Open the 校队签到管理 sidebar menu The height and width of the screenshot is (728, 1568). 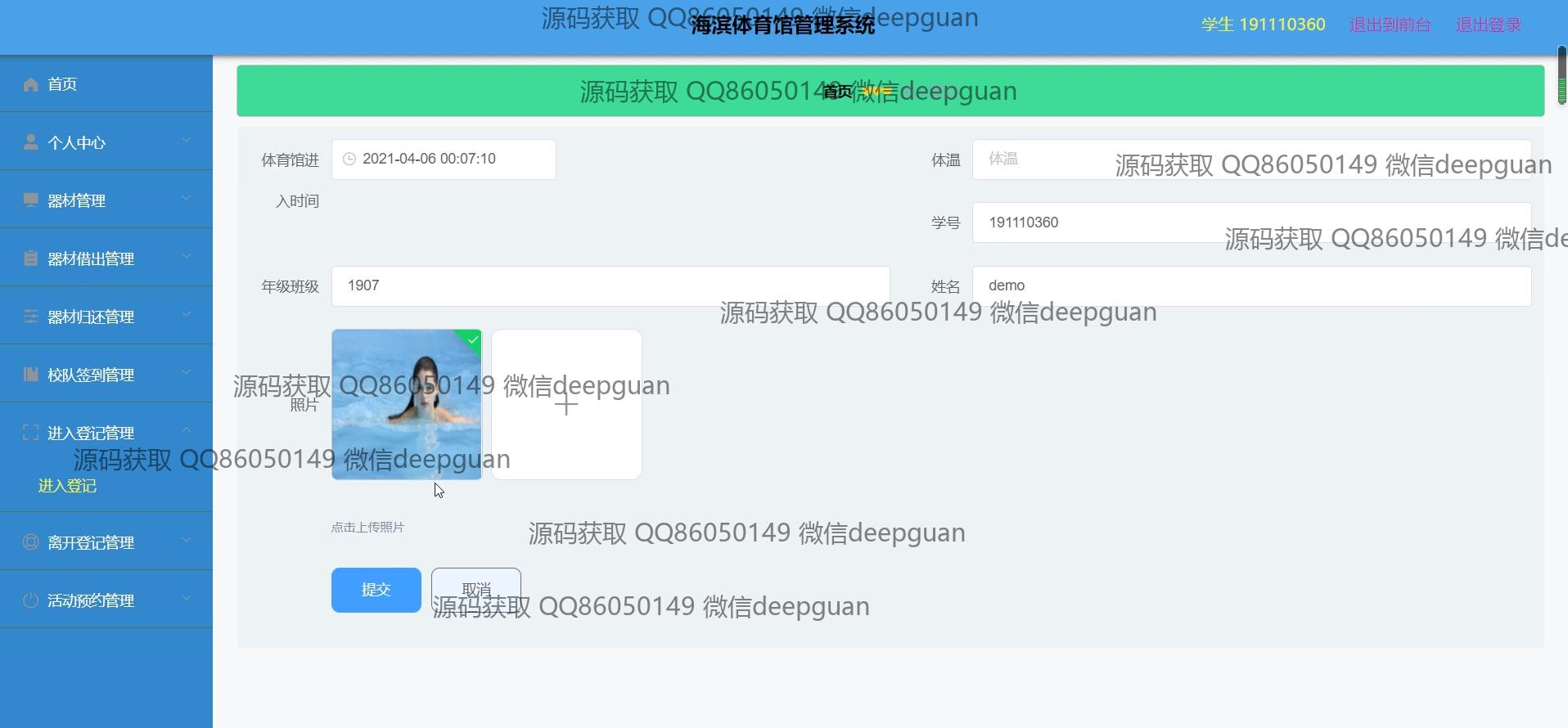pos(106,375)
